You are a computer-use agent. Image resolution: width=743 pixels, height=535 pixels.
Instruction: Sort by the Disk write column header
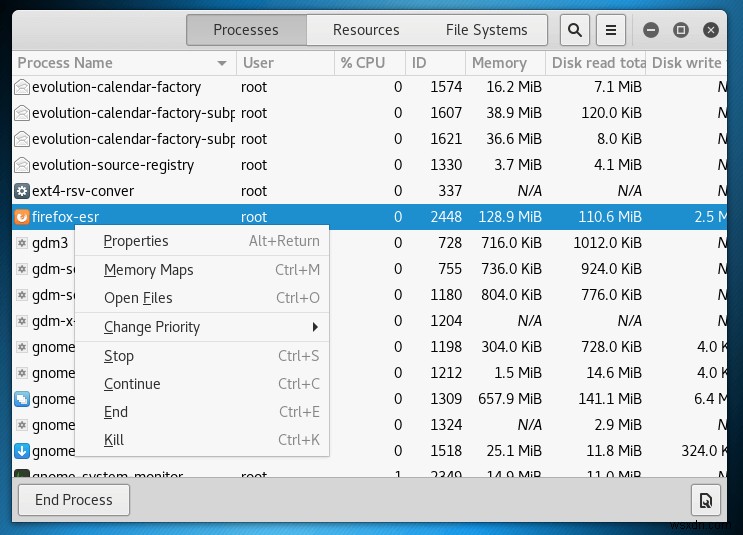(x=686, y=63)
